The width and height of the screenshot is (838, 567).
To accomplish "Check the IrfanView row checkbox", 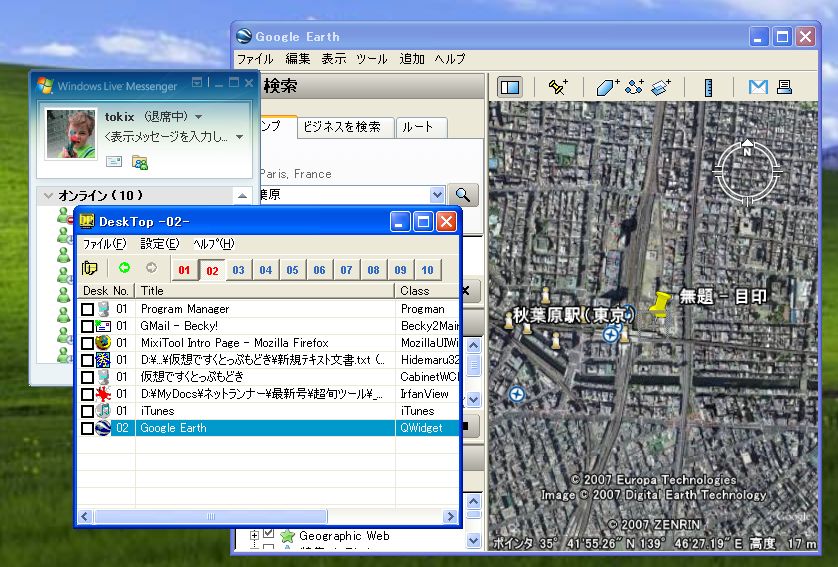I will (87, 394).
